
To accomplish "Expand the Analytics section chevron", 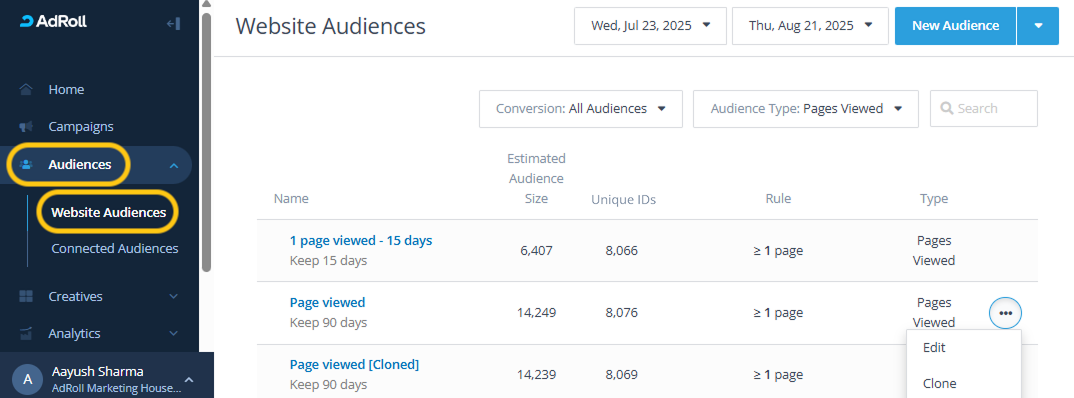I will (173, 334).
